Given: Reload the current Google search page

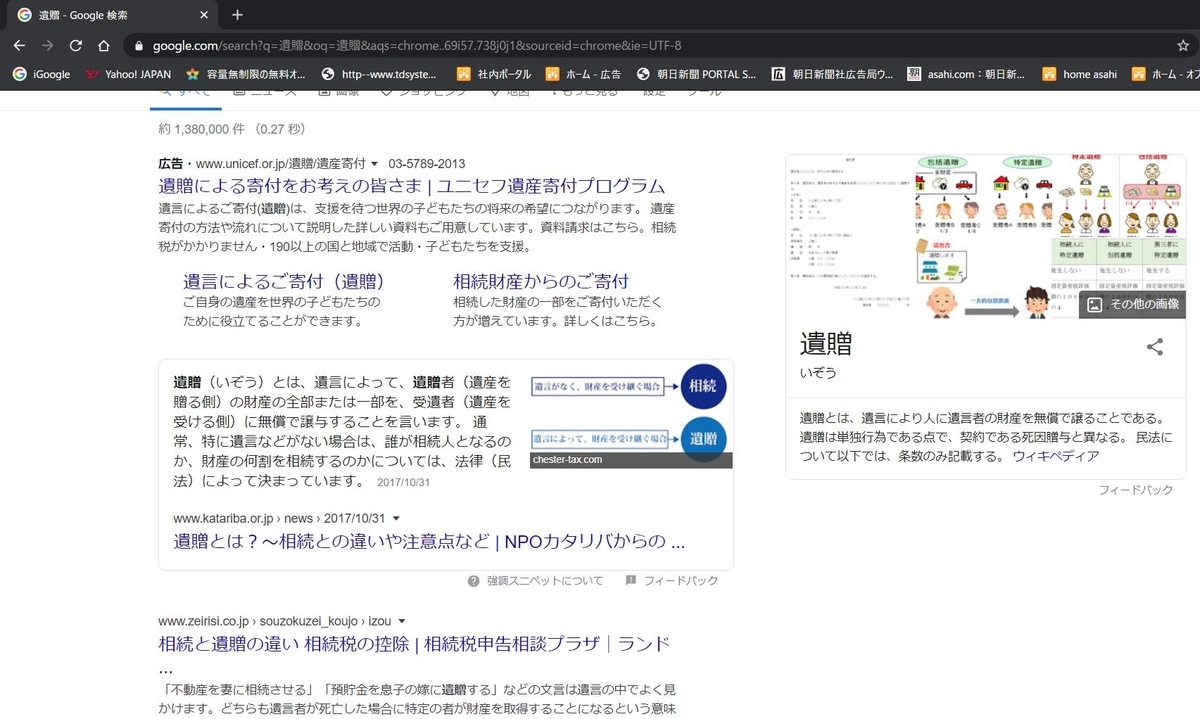Looking at the screenshot, I should (x=75, y=46).
